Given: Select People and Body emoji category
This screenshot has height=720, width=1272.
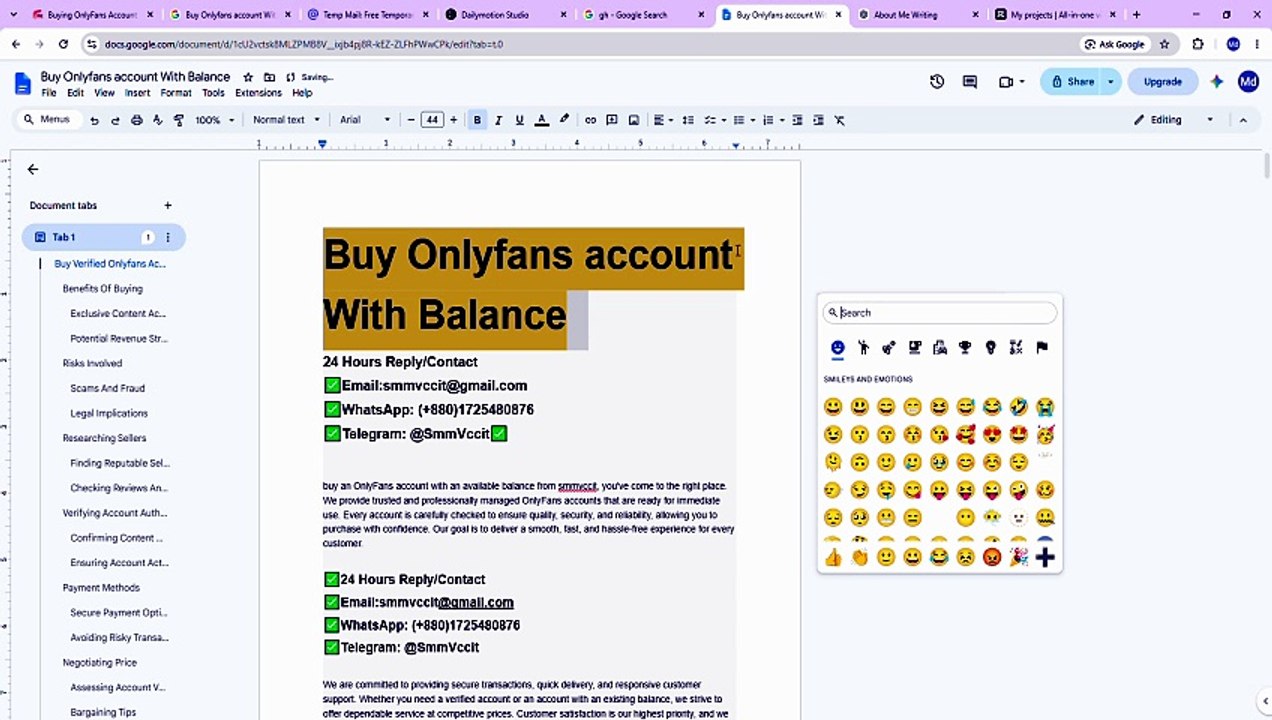Looking at the screenshot, I should (x=863, y=348).
